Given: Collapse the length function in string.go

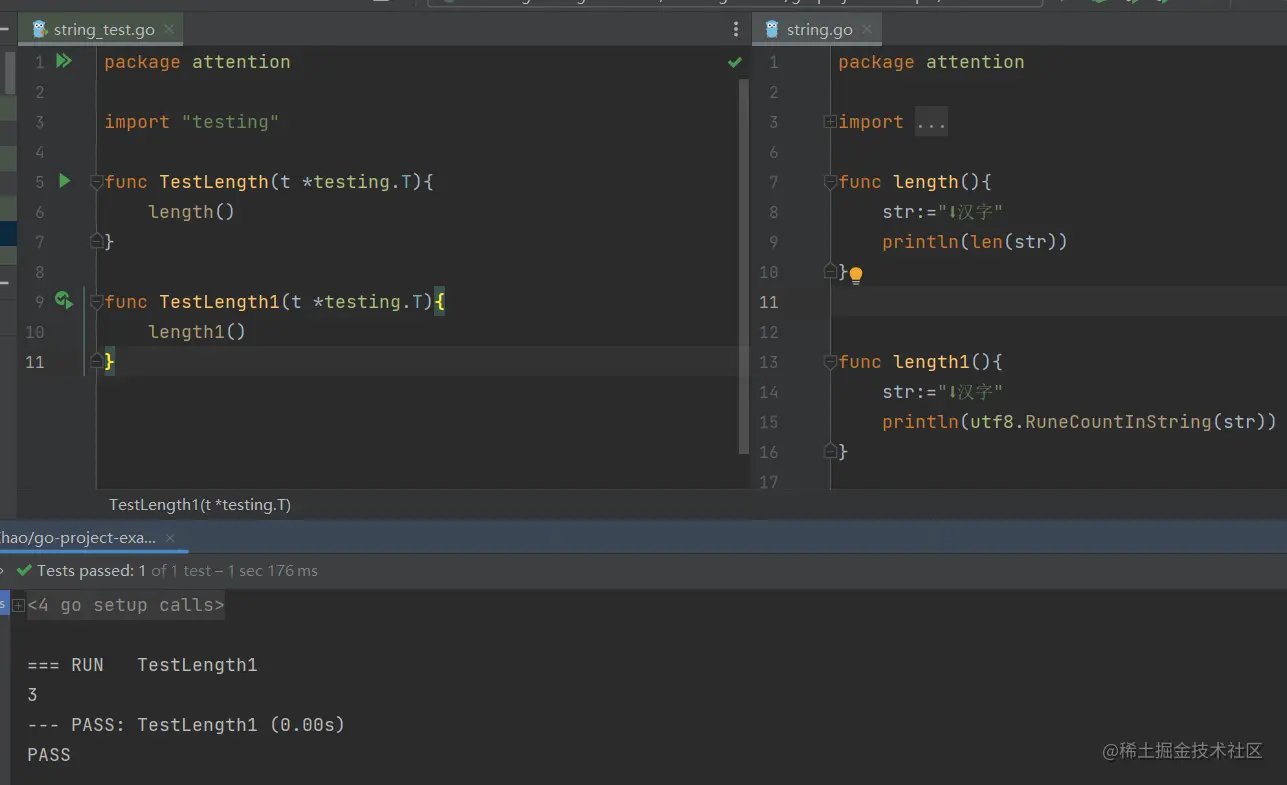Looking at the screenshot, I should (x=830, y=182).
